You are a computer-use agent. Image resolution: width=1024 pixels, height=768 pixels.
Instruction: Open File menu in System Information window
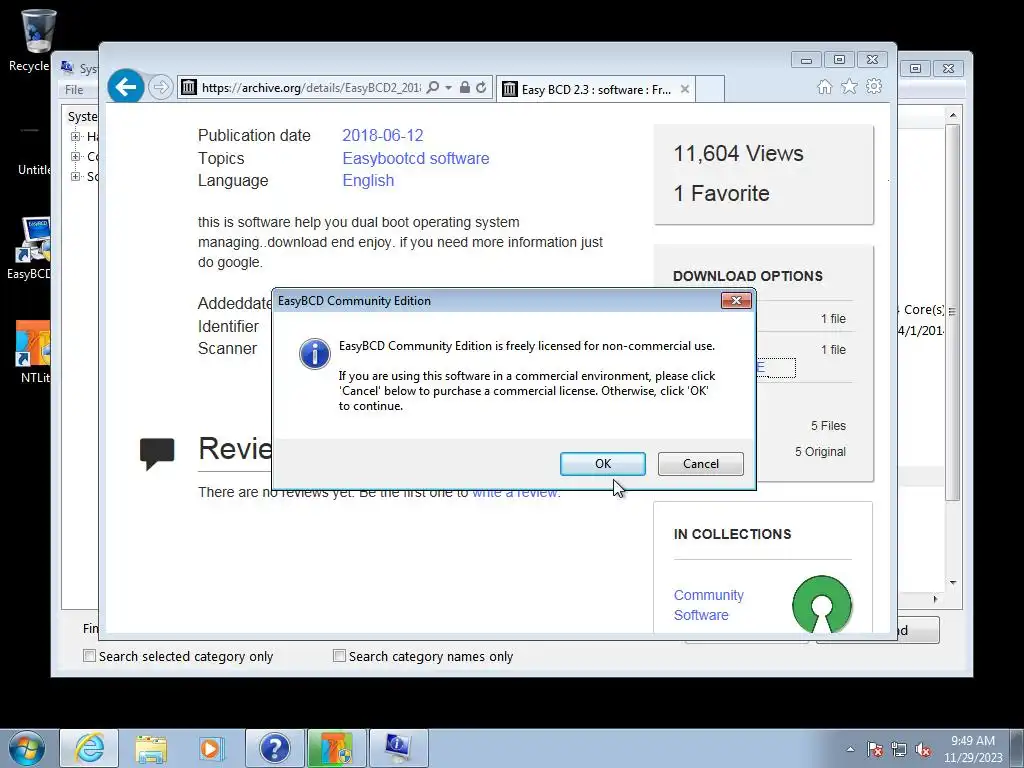tap(74, 89)
